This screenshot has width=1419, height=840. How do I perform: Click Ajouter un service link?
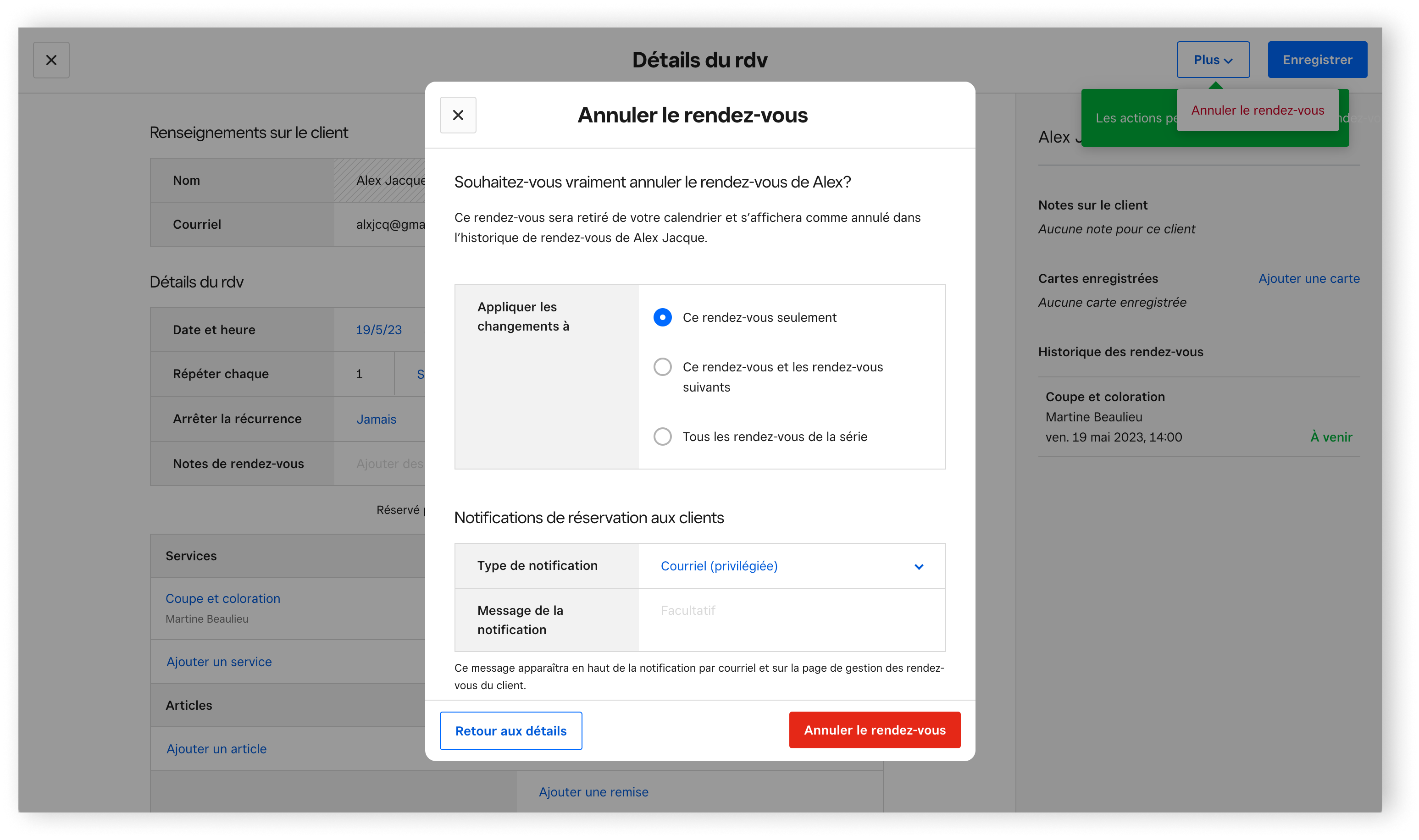tap(219, 662)
